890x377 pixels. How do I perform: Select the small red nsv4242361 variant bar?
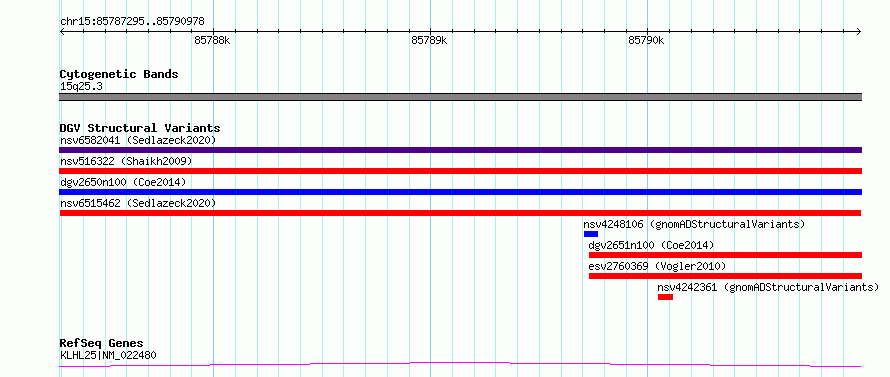click(x=665, y=297)
